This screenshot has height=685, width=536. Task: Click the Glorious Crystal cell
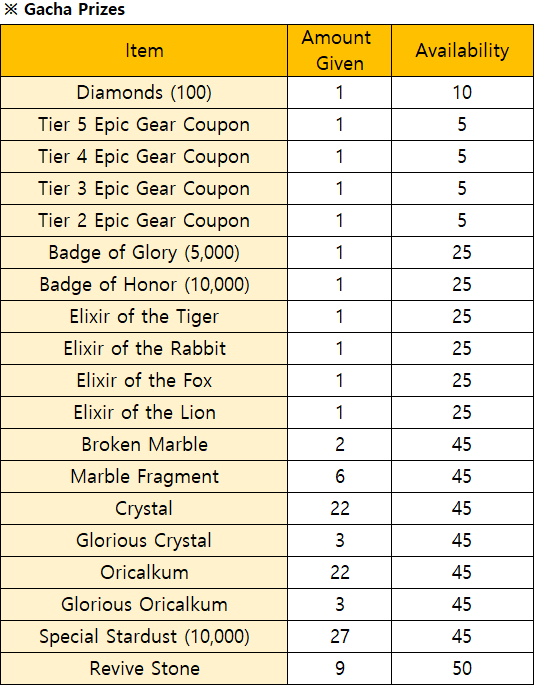click(144, 540)
